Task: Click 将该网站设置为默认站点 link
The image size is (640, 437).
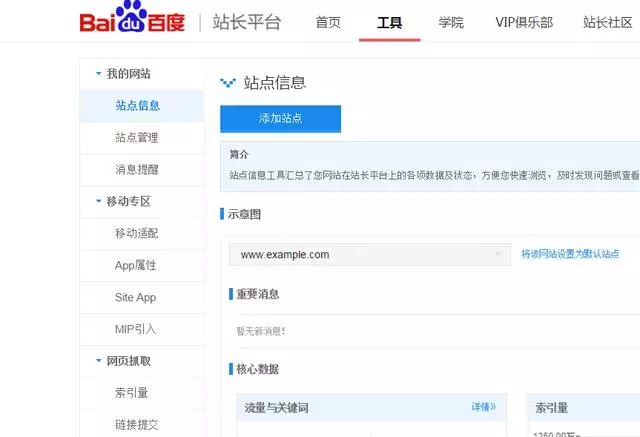Action: point(570,254)
